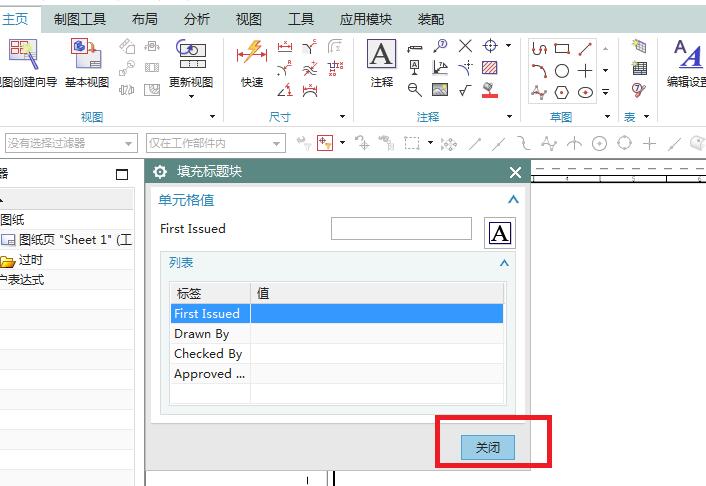
Task: Collapse the 列表 list section
Action: 504,263
